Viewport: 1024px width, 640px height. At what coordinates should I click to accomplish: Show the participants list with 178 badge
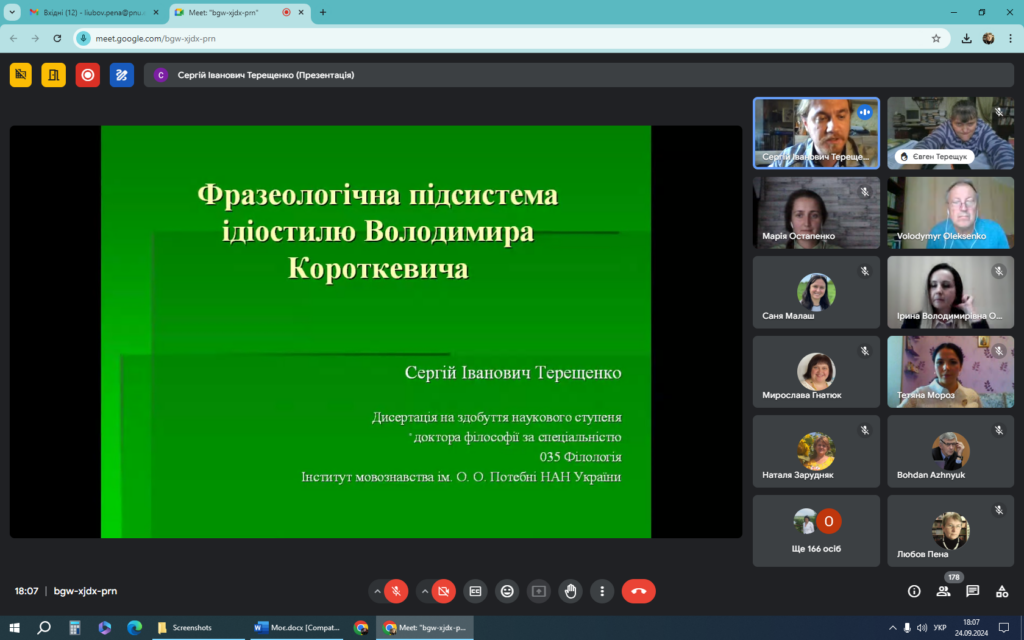[x=942, y=591]
